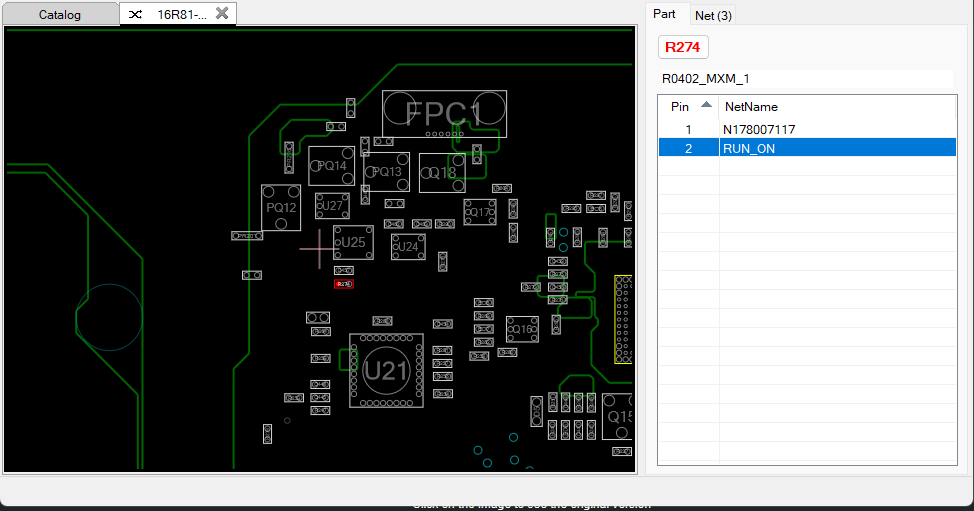
Task: Close the 16R81 board view tab
Action: pos(222,14)
